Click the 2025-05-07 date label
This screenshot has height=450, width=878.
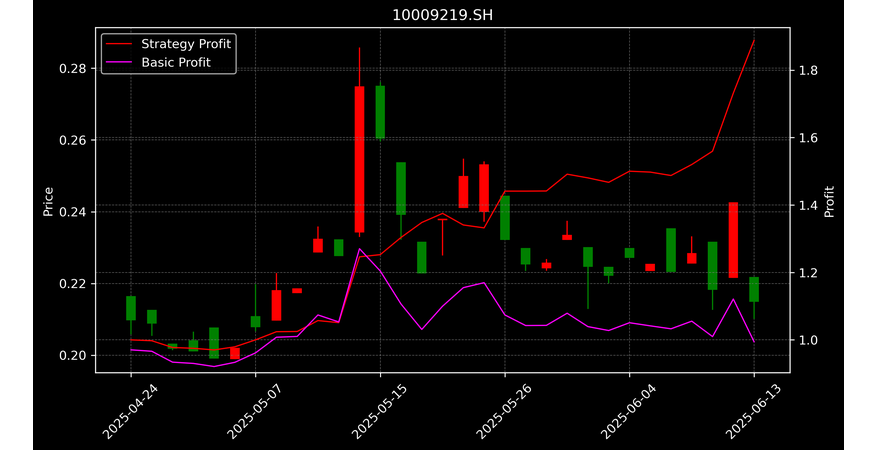[253, 411]
